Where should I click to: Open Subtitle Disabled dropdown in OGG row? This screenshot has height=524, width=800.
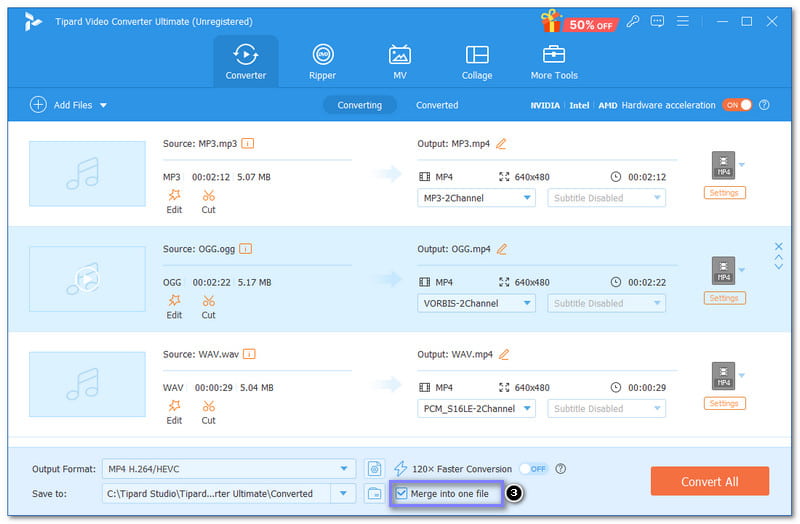click(x=607, y=303)
